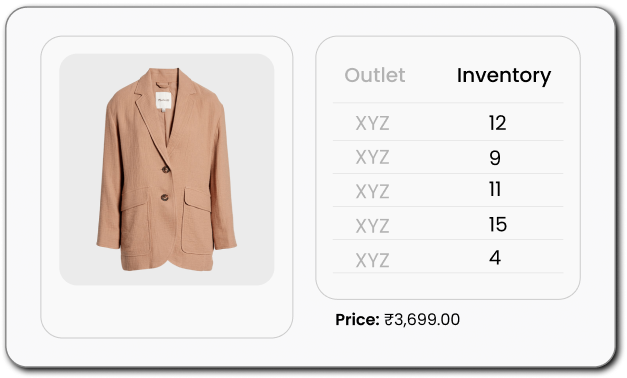Click the XYZ outlet name beside inventory 12
The image size is (627, 378).
pyautogui.click(x=372, y=123)
